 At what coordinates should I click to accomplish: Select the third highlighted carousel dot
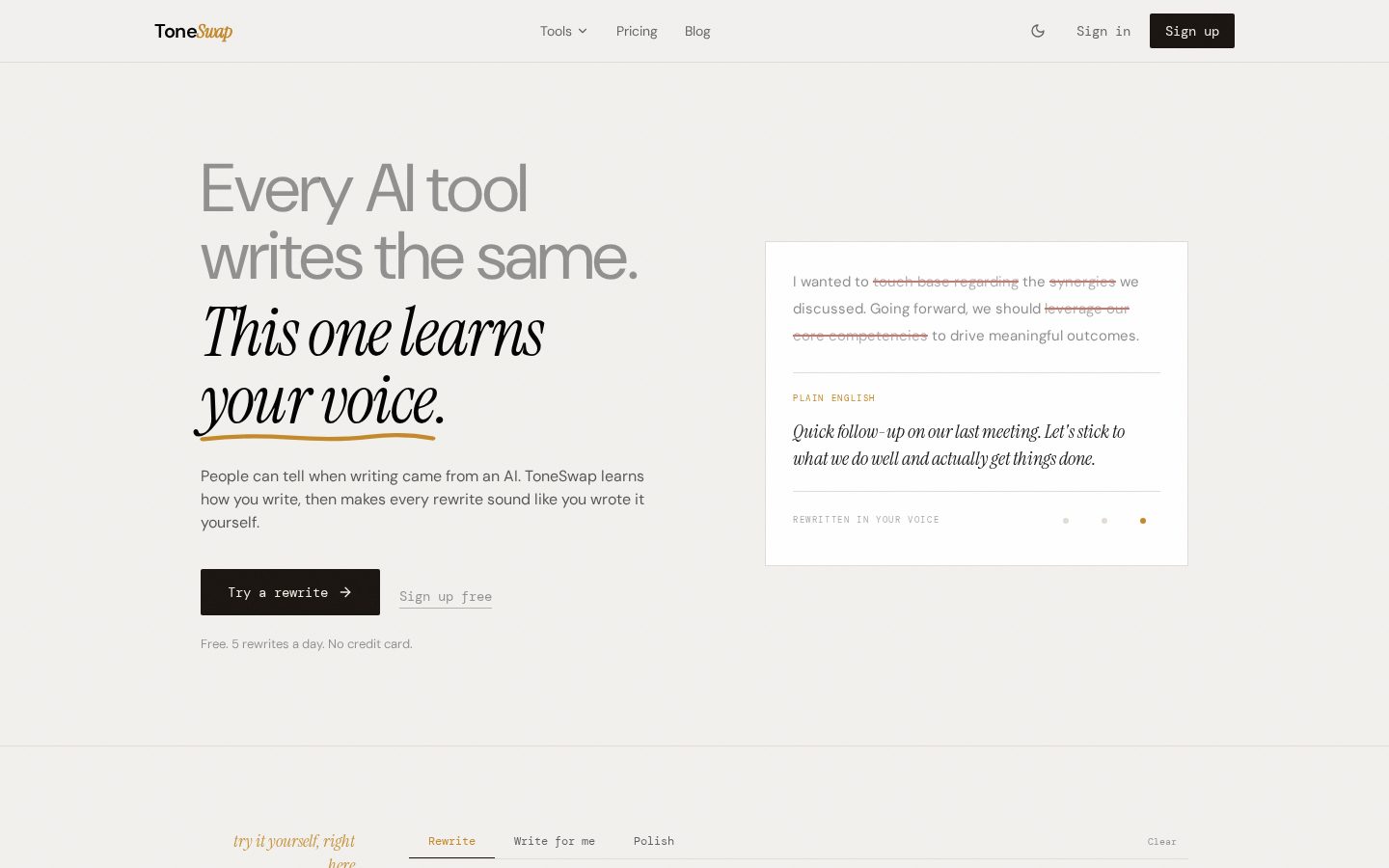click(1143, 521)
